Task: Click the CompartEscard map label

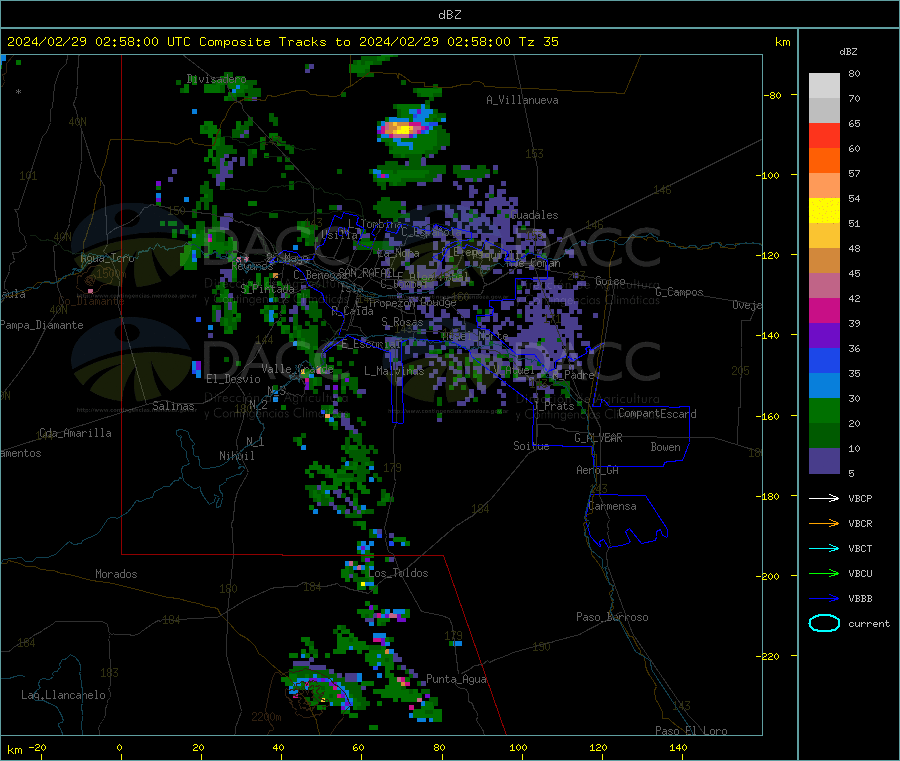Action: coord(657,414)
